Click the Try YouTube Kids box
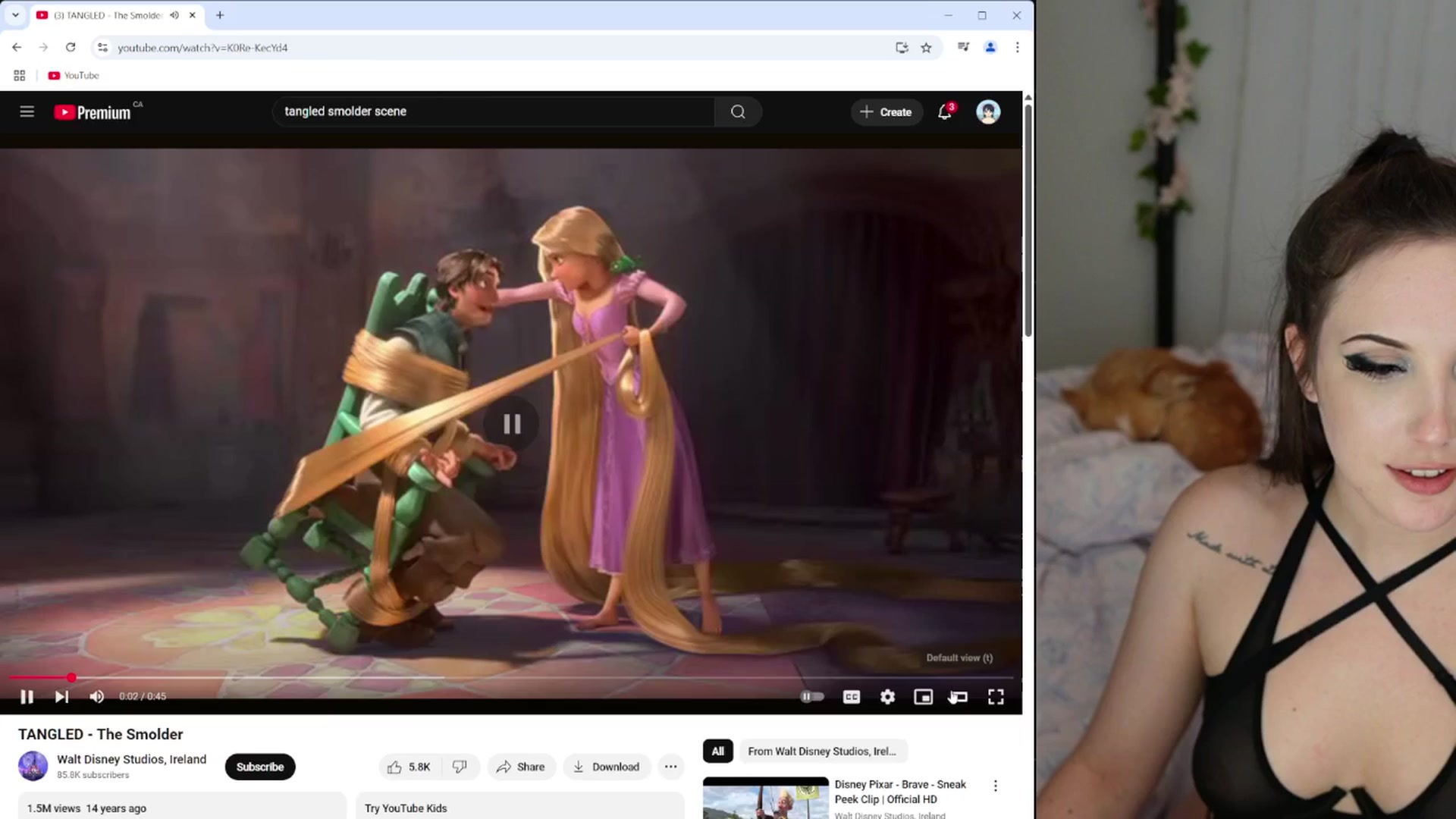Viewport: 1456px width, 819px height. tap(520, 806)
